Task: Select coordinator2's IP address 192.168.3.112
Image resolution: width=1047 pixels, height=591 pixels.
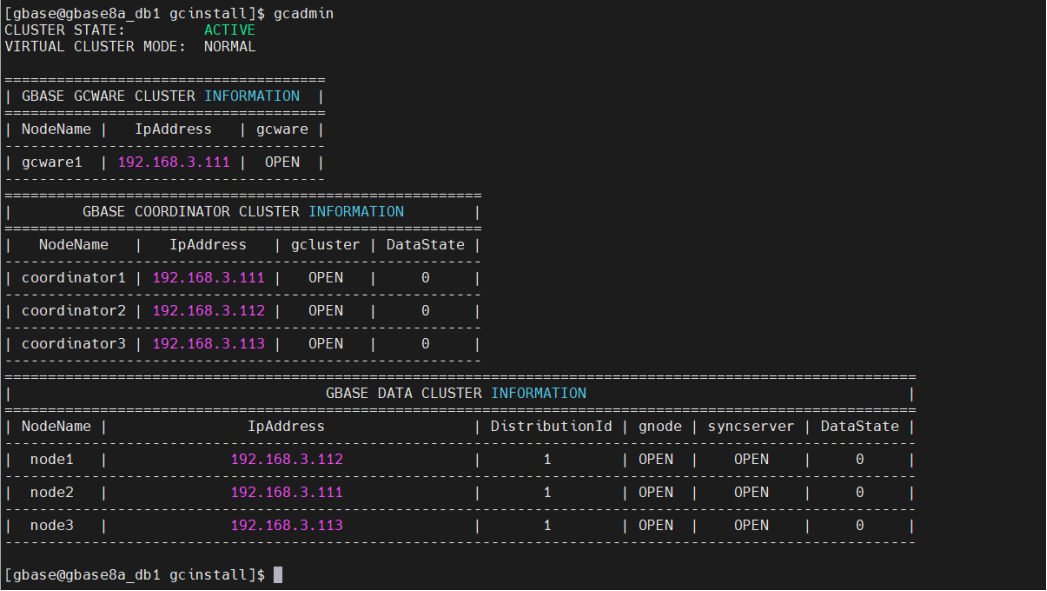Action: [208, 310]
